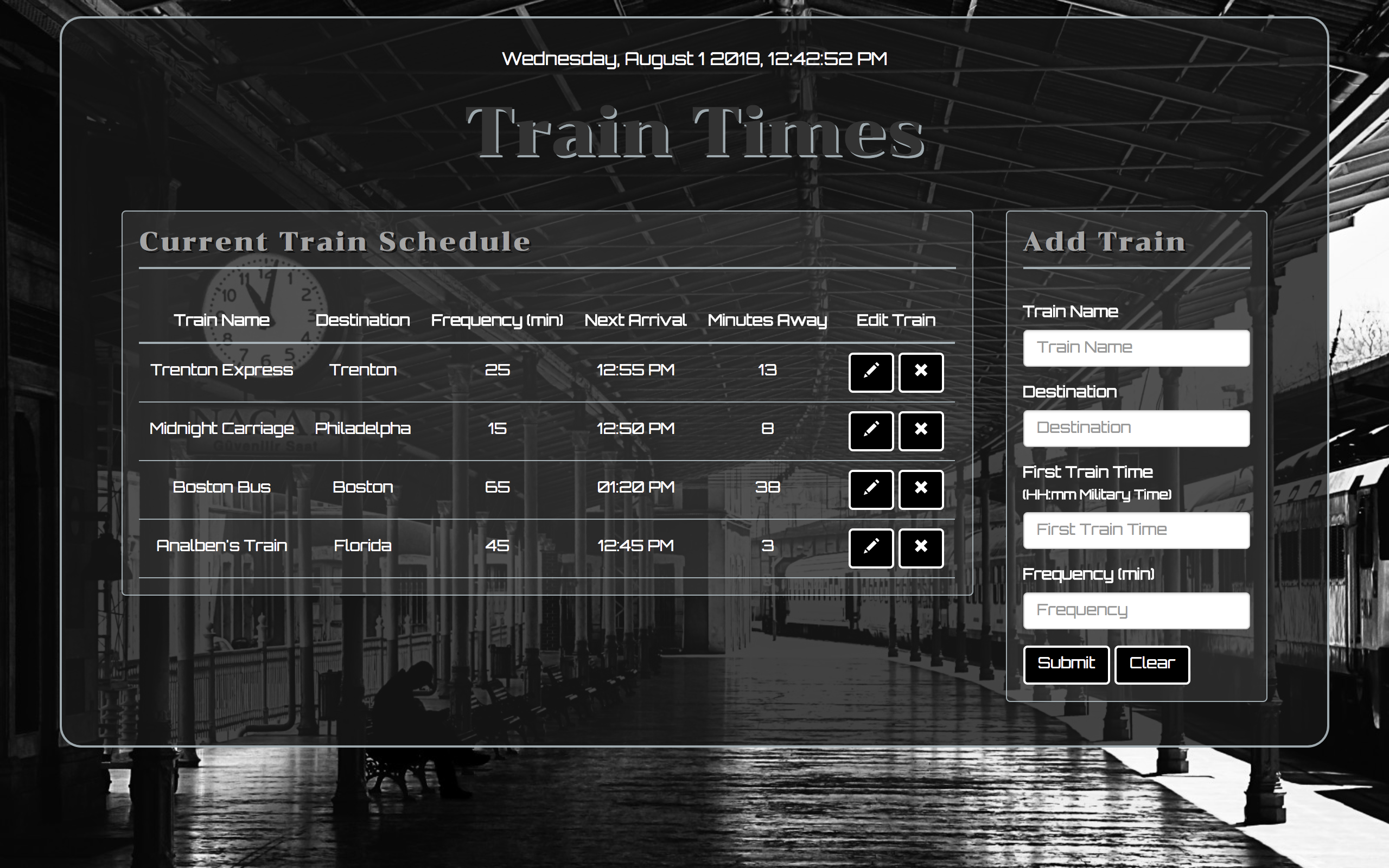Click the Clear button to reset form
Viewport: 1389px width, 868px height.
1152,662
